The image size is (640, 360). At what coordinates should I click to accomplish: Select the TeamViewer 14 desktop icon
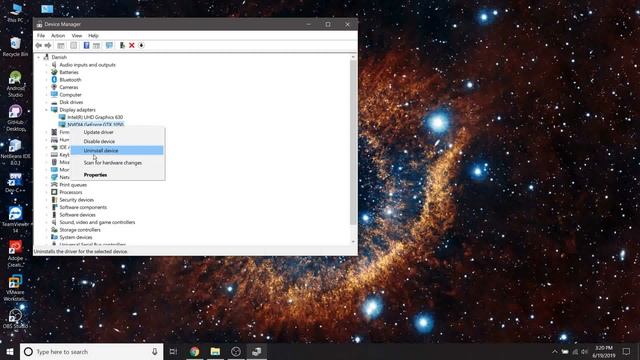(16, 220)
